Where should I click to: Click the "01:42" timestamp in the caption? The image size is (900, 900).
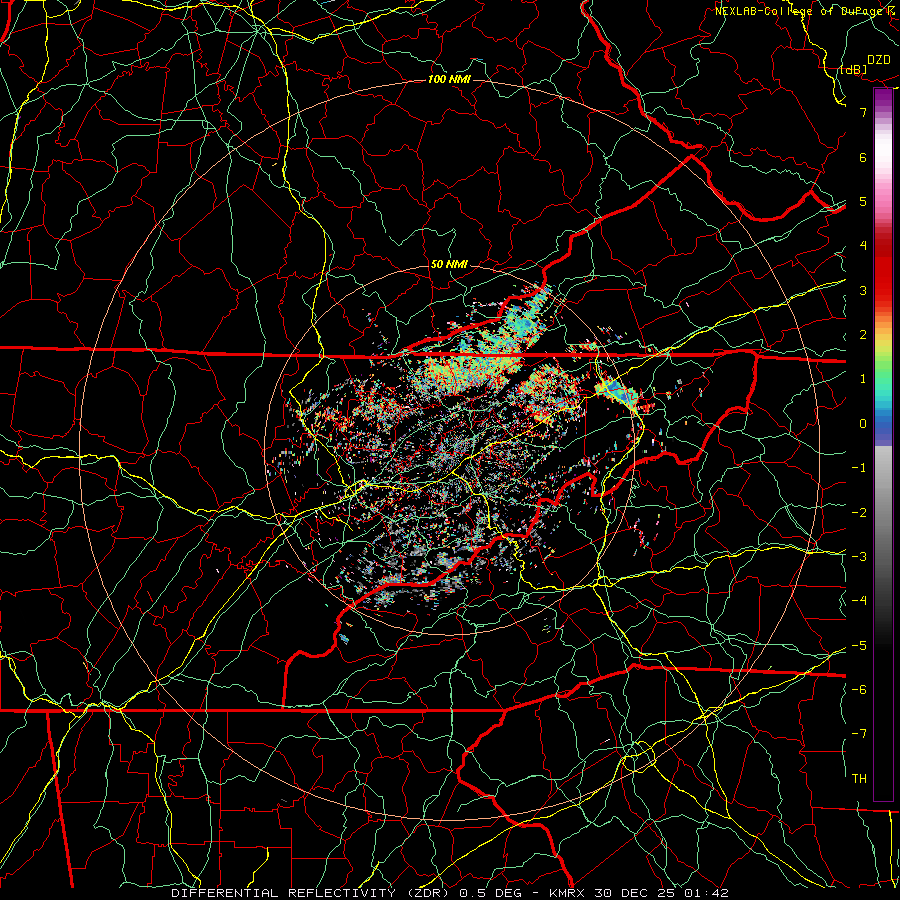coord(705,893)
